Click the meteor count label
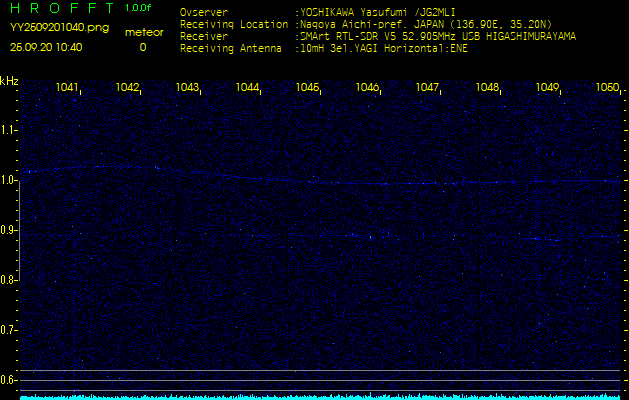The height and width of the screenshot is (400, 629). 142,32
